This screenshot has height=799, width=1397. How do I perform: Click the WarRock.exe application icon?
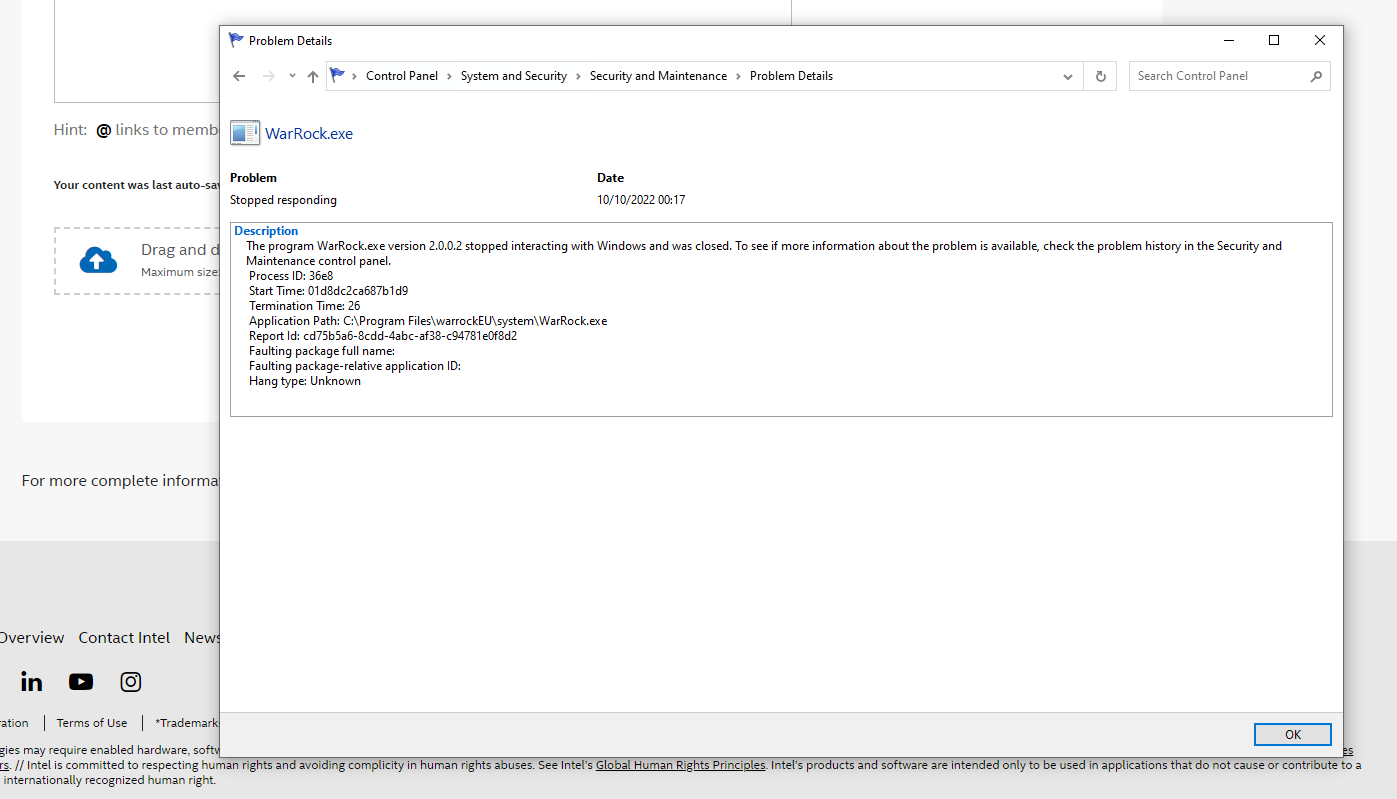tap(244, 132)
